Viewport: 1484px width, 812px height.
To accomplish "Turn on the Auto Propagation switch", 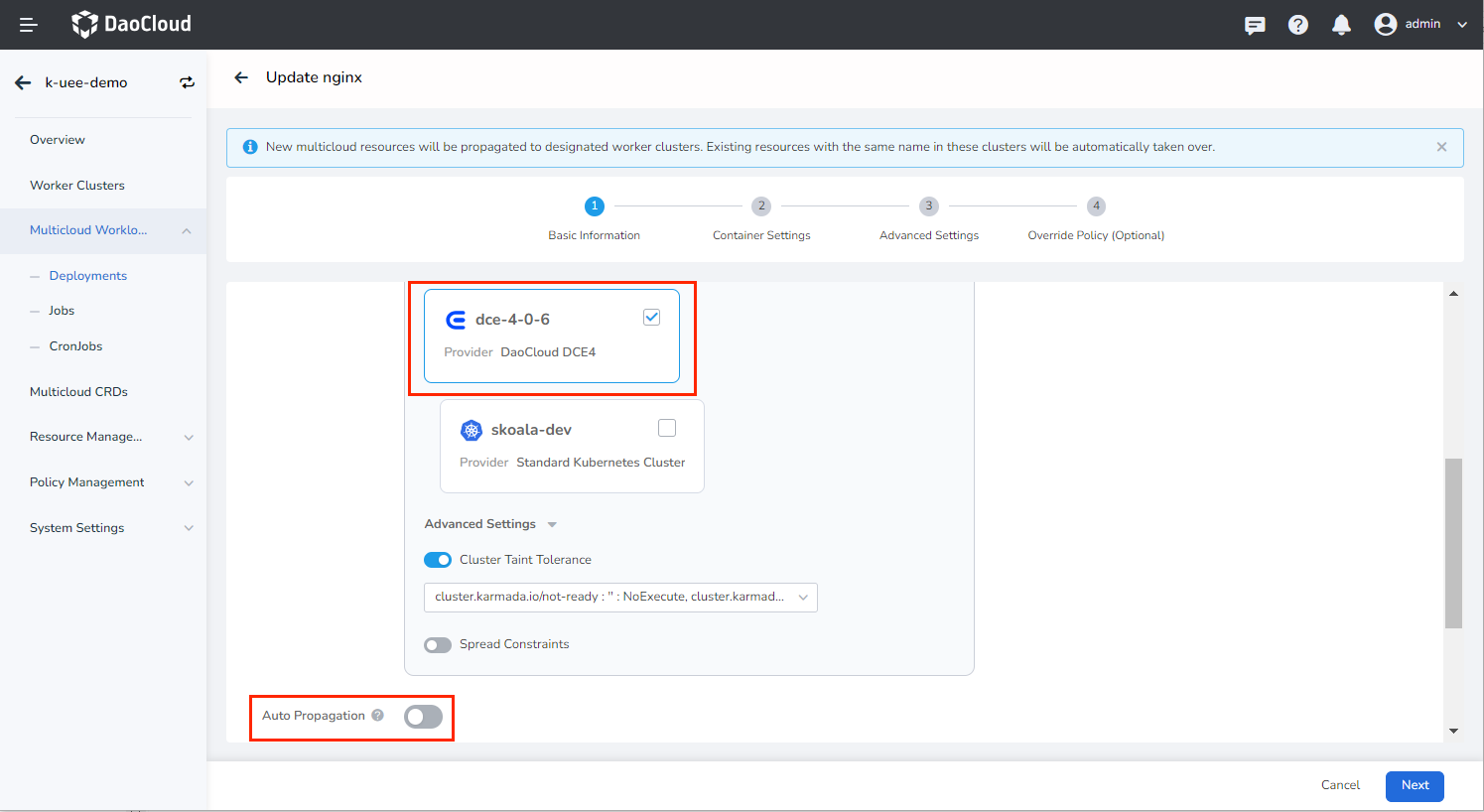I will click(423, 717).
